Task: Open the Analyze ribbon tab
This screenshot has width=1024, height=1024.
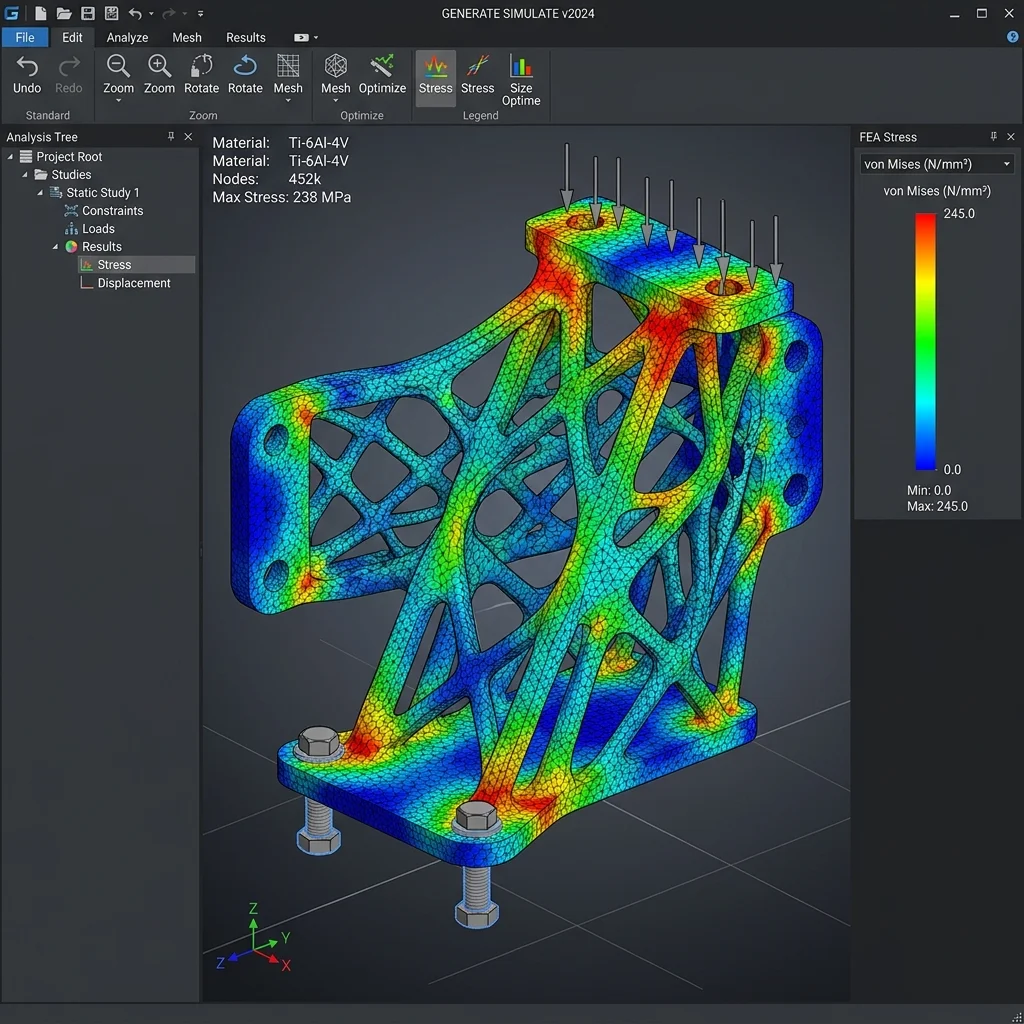Action: pyautogui.click(x=127, y=37)
